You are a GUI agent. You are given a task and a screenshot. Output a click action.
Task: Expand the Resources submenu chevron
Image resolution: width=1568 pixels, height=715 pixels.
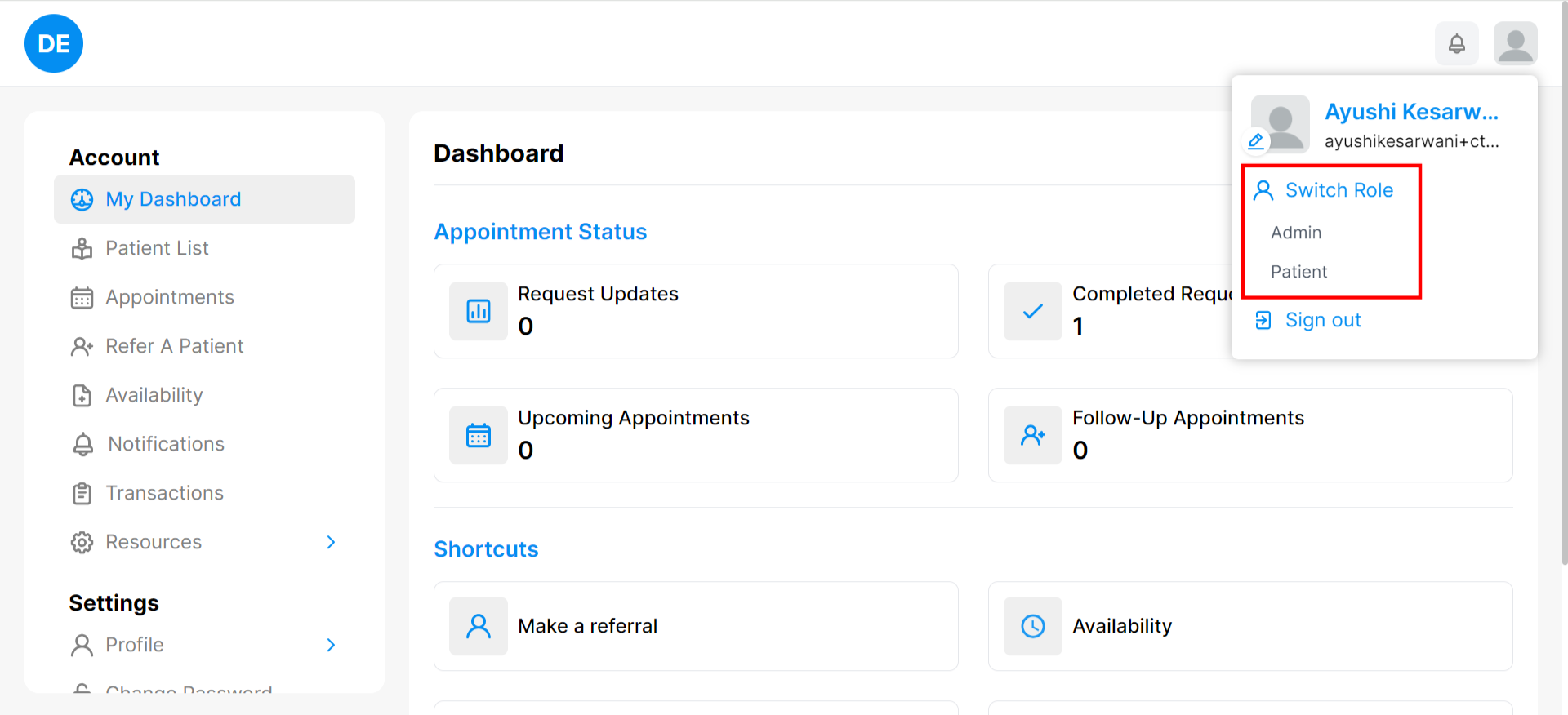pos(331,542)
